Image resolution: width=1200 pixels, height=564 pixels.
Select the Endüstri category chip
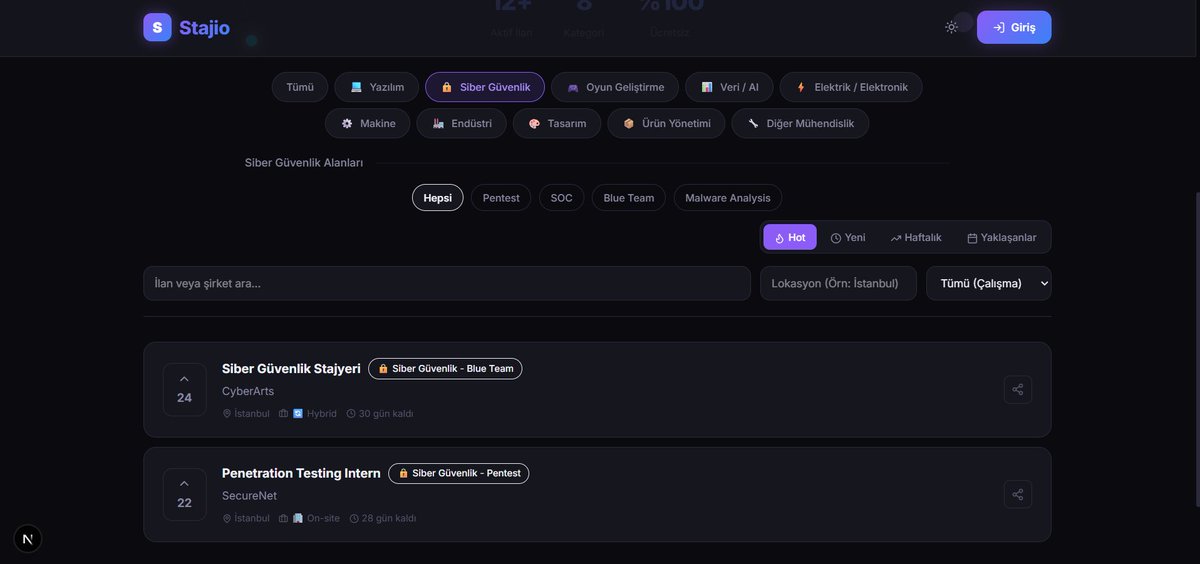click(461, 123)
